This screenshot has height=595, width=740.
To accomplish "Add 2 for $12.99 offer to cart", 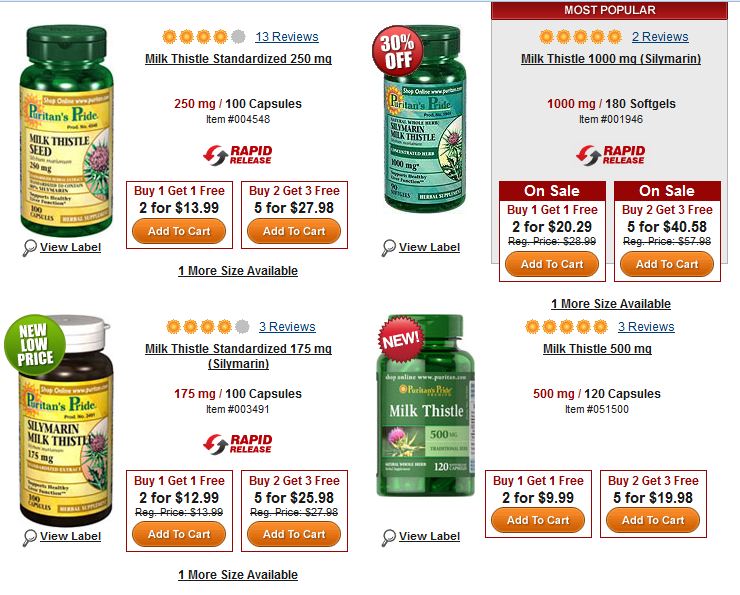I will point(179,534).
